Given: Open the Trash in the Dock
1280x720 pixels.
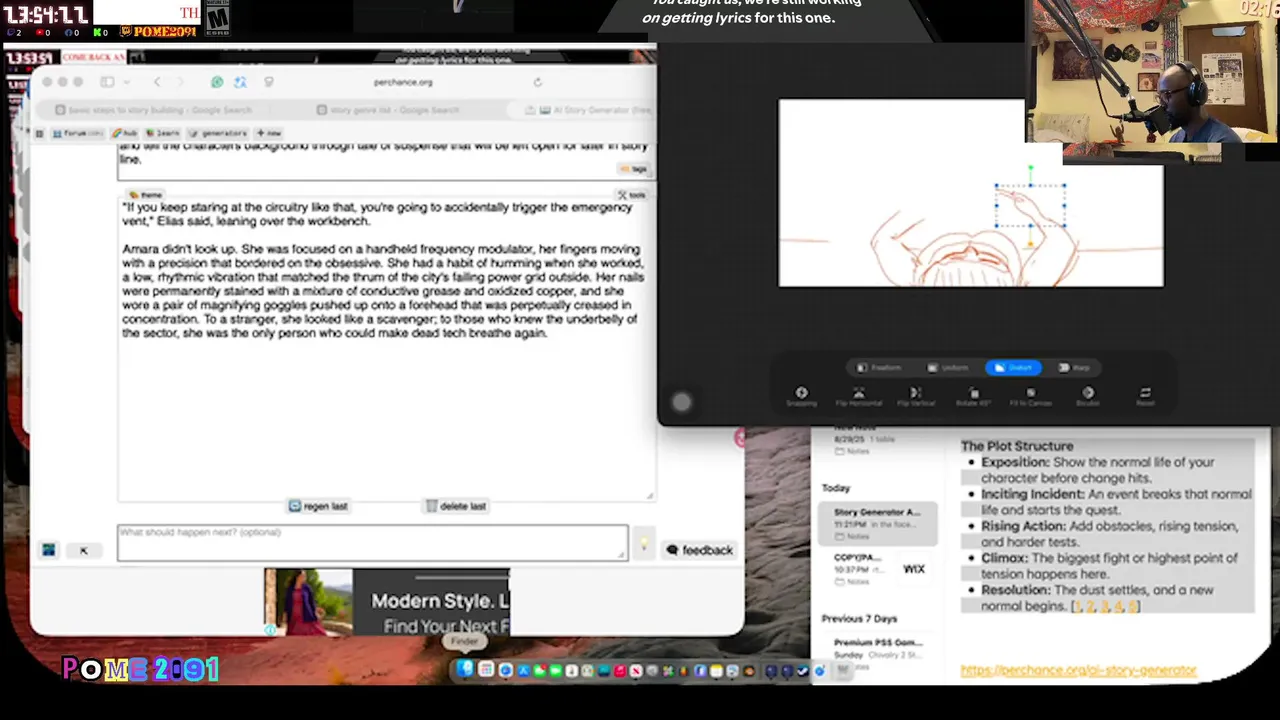Looking at the screenshot, I should (843, 670).
